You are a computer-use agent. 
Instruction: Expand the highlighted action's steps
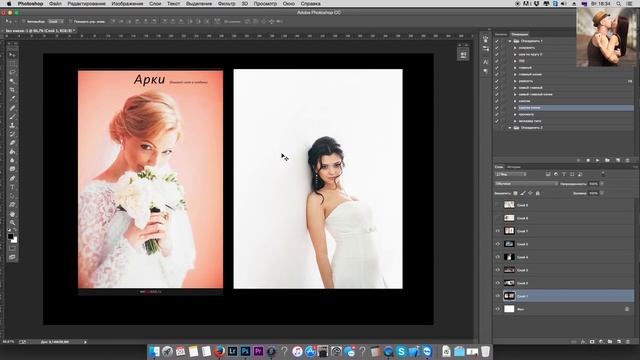coord(515,108)
